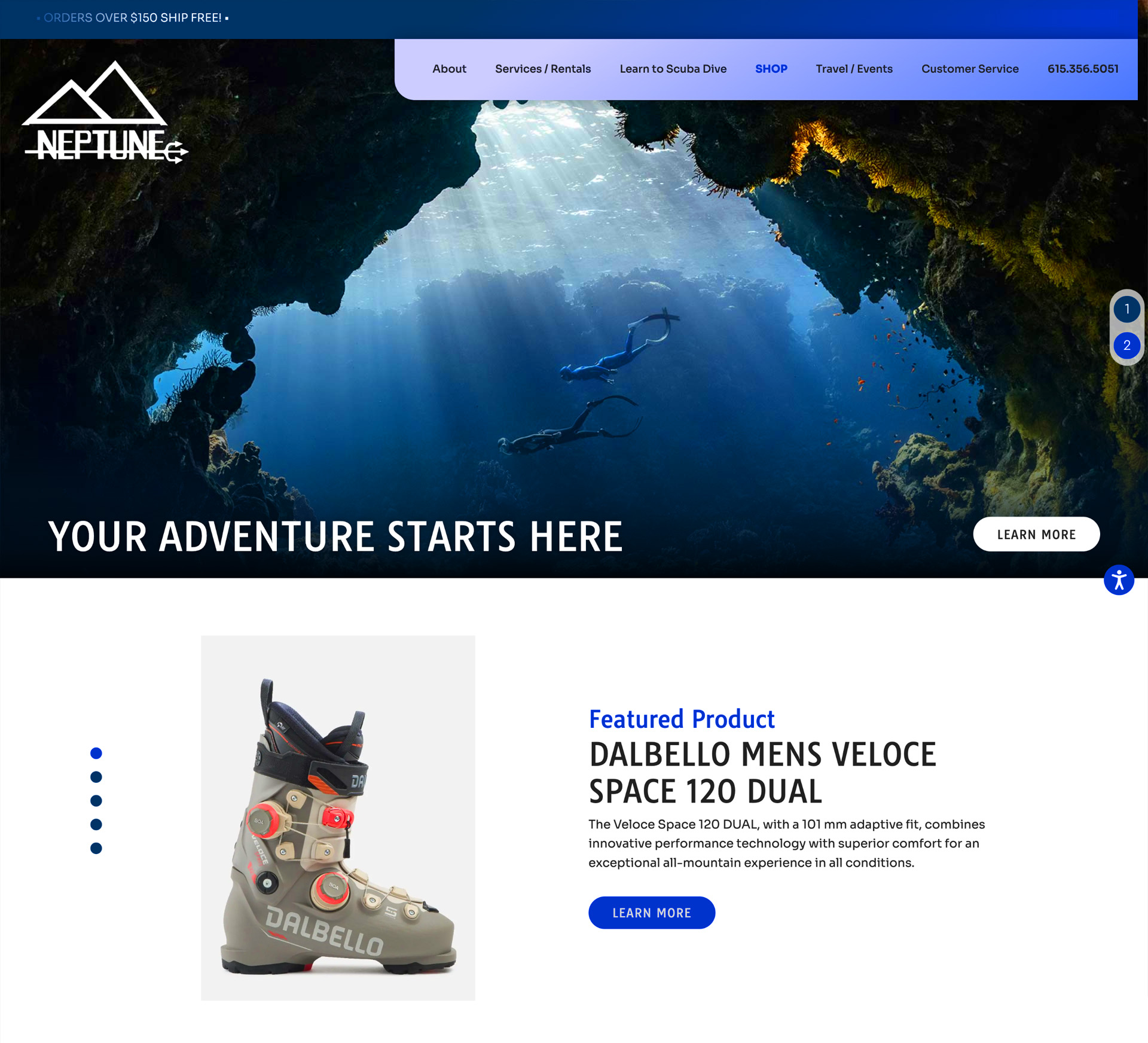Expand Travel / Events menu
1148x1043 pixels.
[854, 69]
